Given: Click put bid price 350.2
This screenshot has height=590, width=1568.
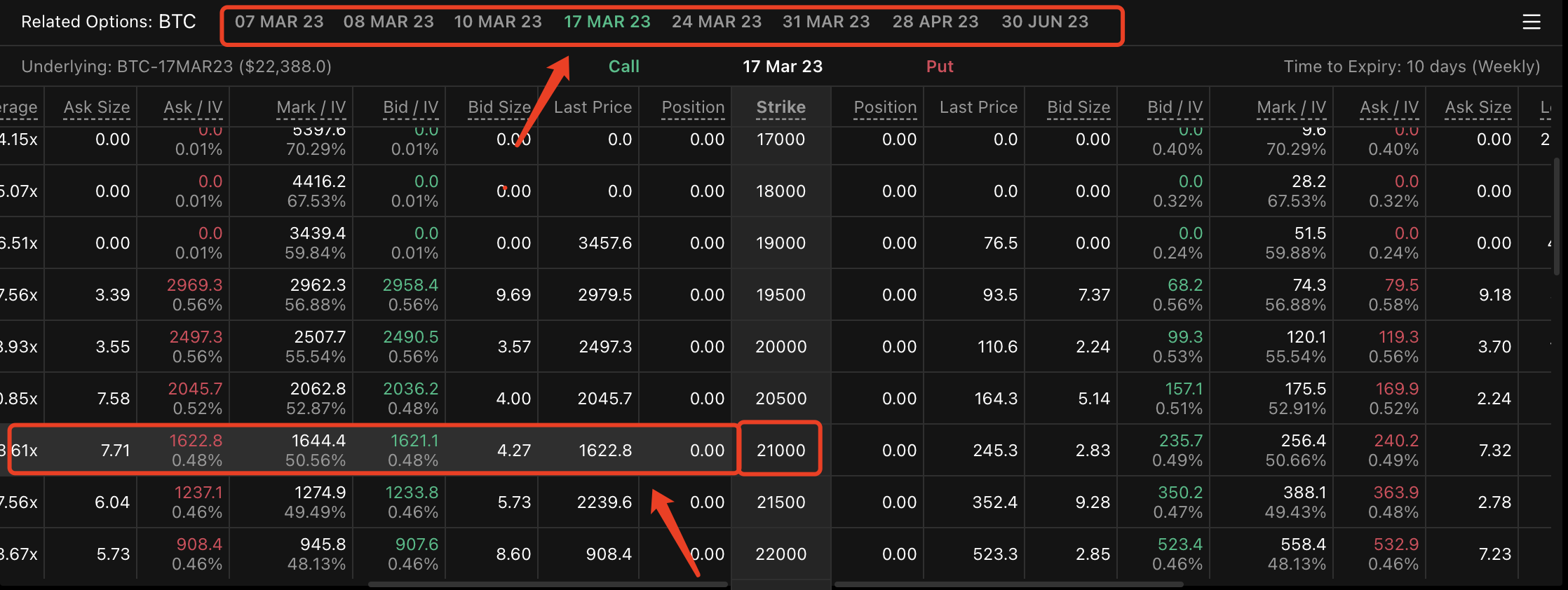Looking at the screenshot, I should [1180, 493].
